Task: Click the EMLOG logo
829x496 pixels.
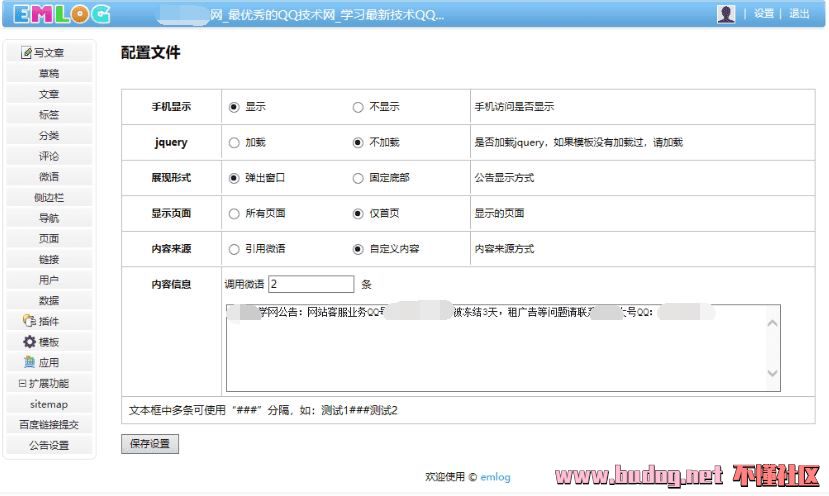Action: click(62, 14)
